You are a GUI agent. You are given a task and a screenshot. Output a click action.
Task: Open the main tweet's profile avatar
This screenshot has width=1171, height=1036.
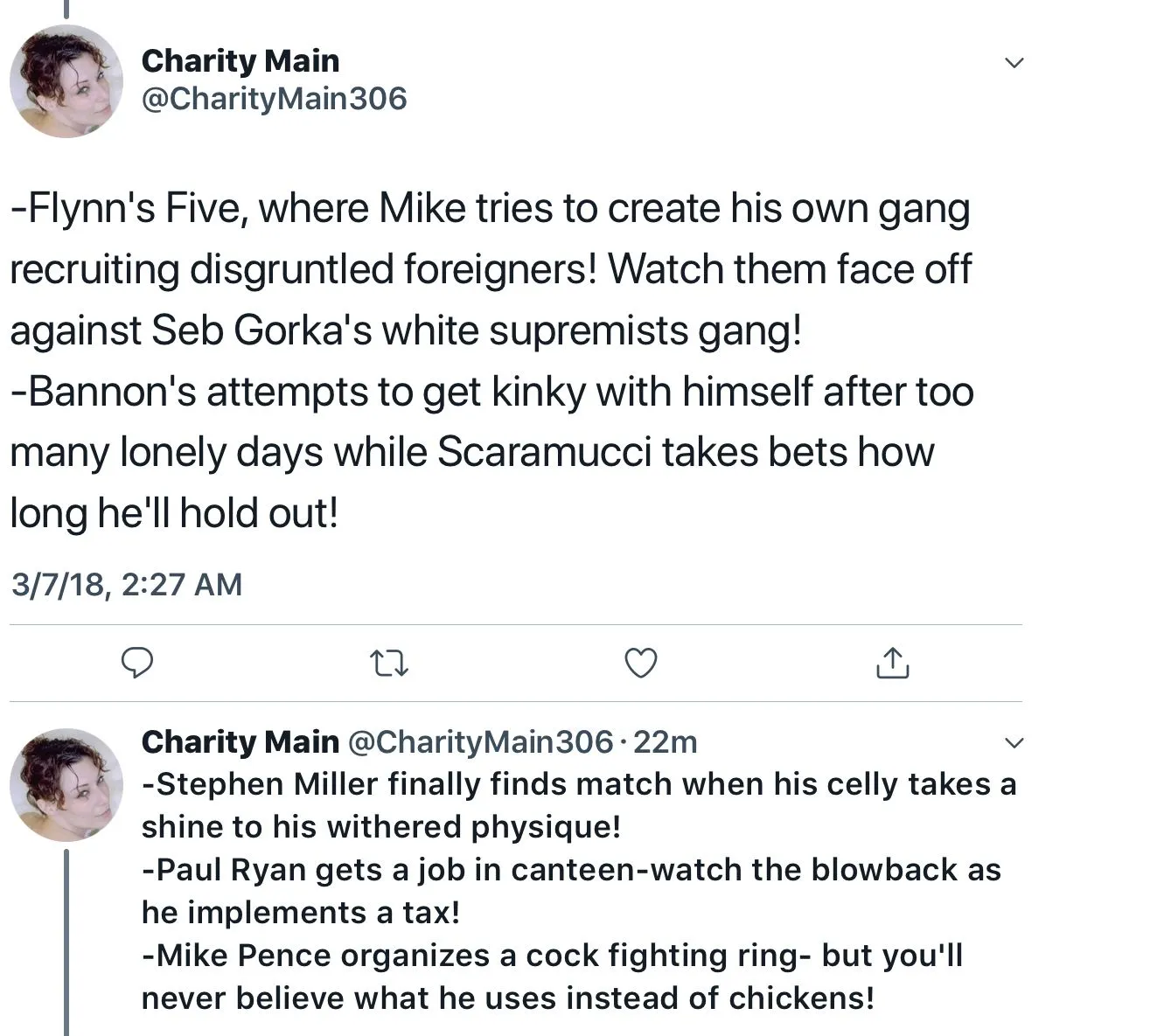pos(66,81)
